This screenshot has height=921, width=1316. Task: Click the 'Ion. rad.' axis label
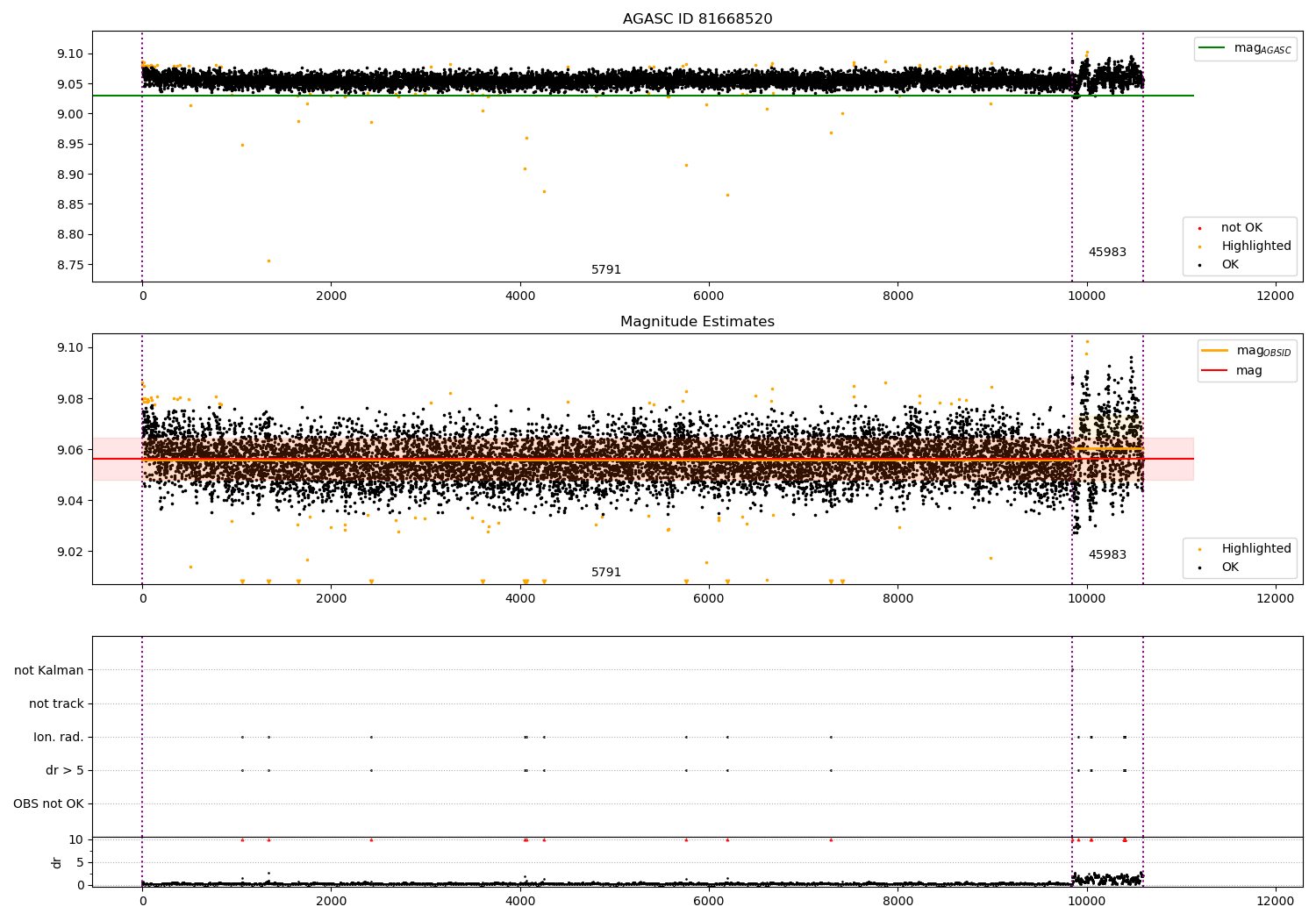pos(59,738)
